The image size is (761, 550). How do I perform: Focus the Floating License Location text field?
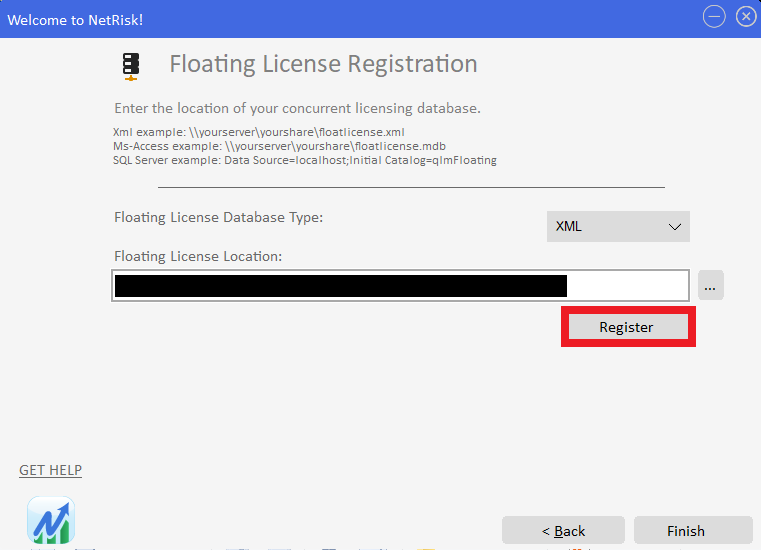[400, 285]
